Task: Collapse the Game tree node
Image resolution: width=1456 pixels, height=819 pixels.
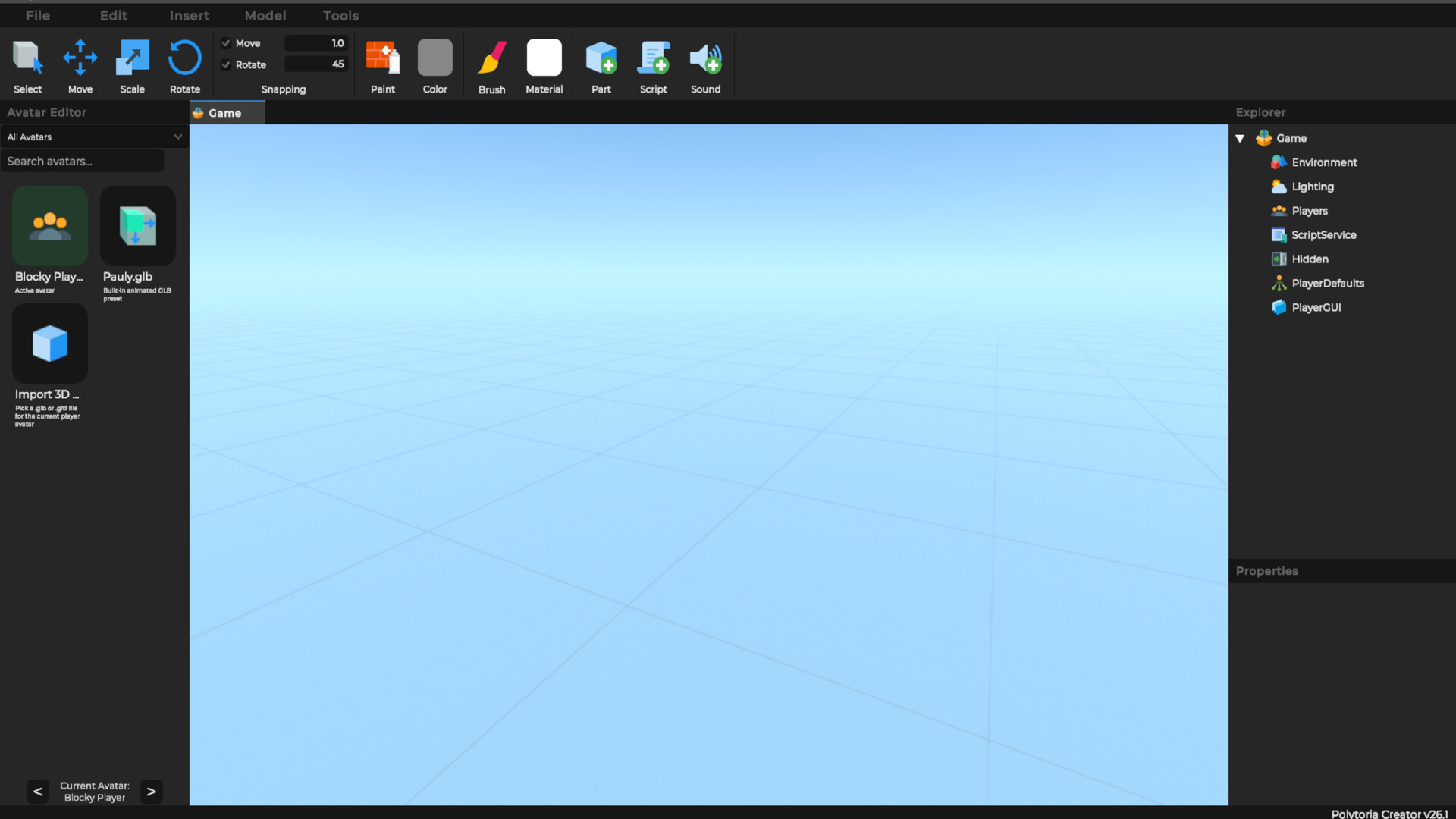Action: coord(1240,138)
